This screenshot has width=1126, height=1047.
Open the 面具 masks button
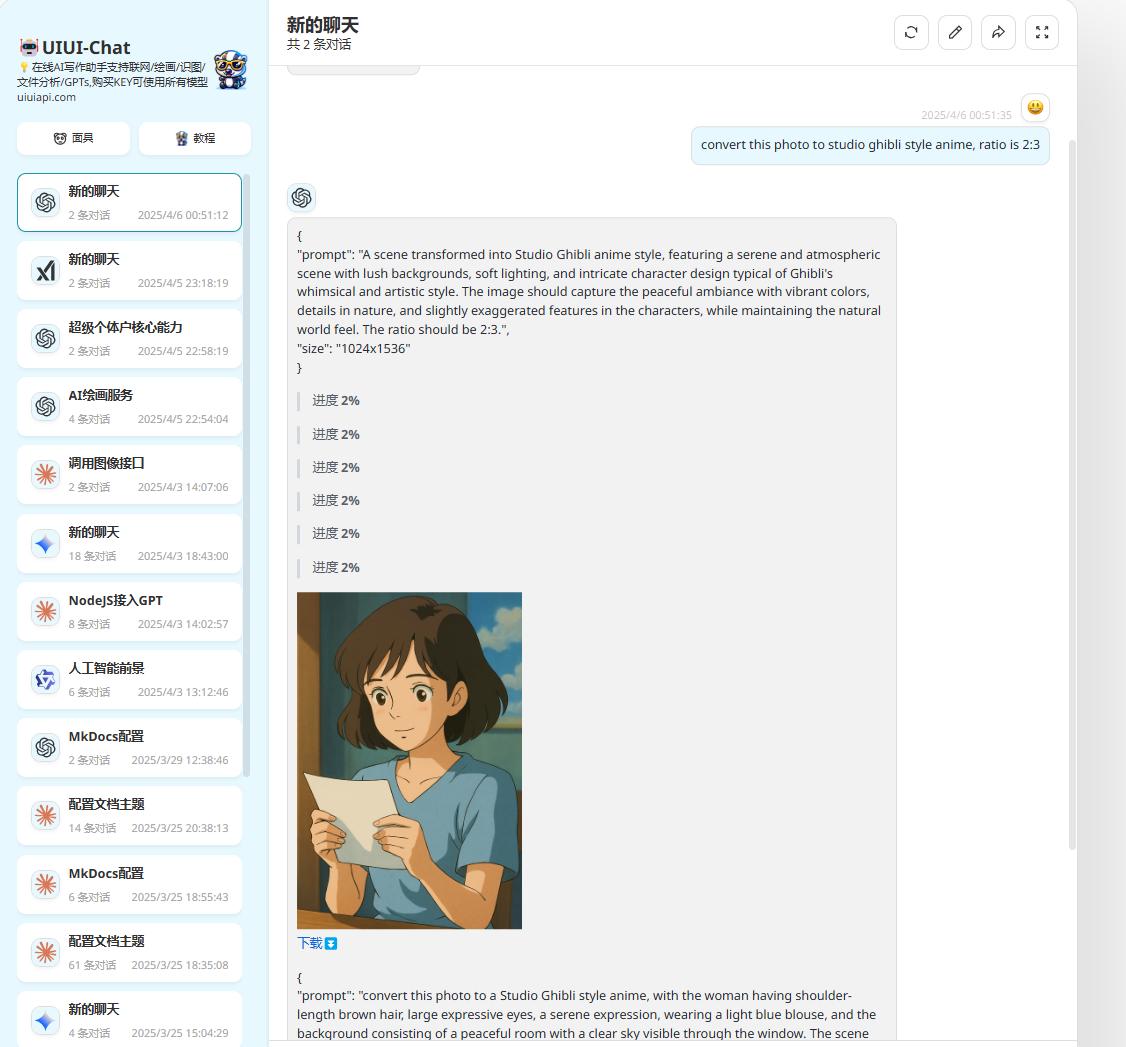[74, 139]
